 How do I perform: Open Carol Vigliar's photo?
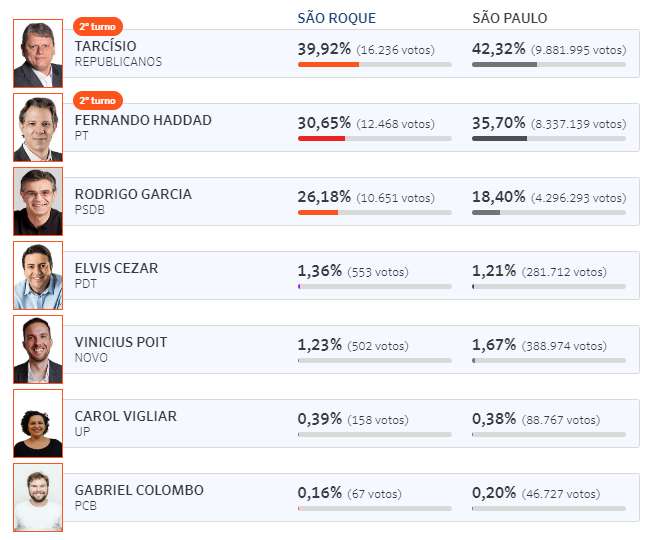point(38,423)
